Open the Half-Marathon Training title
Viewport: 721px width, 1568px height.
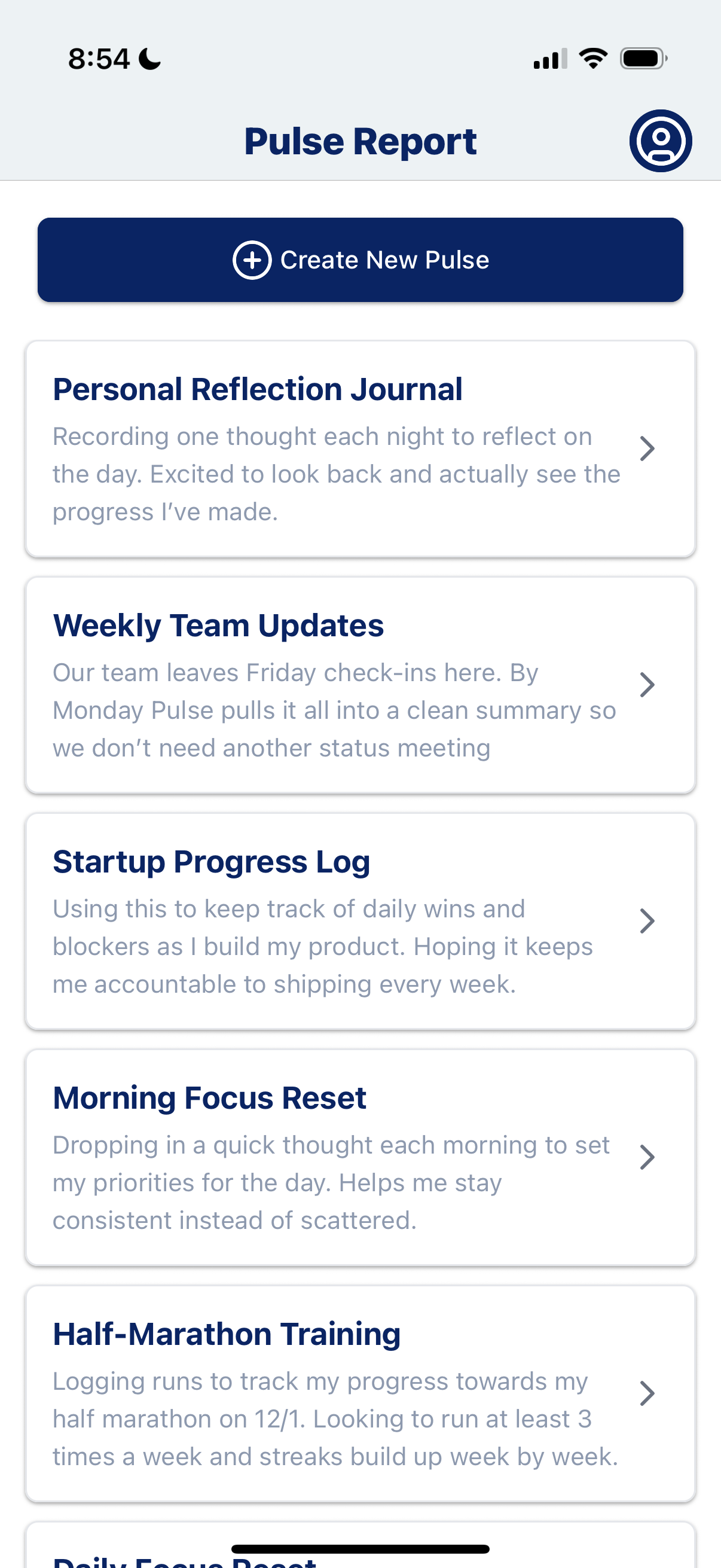[x=227, y=1334]
